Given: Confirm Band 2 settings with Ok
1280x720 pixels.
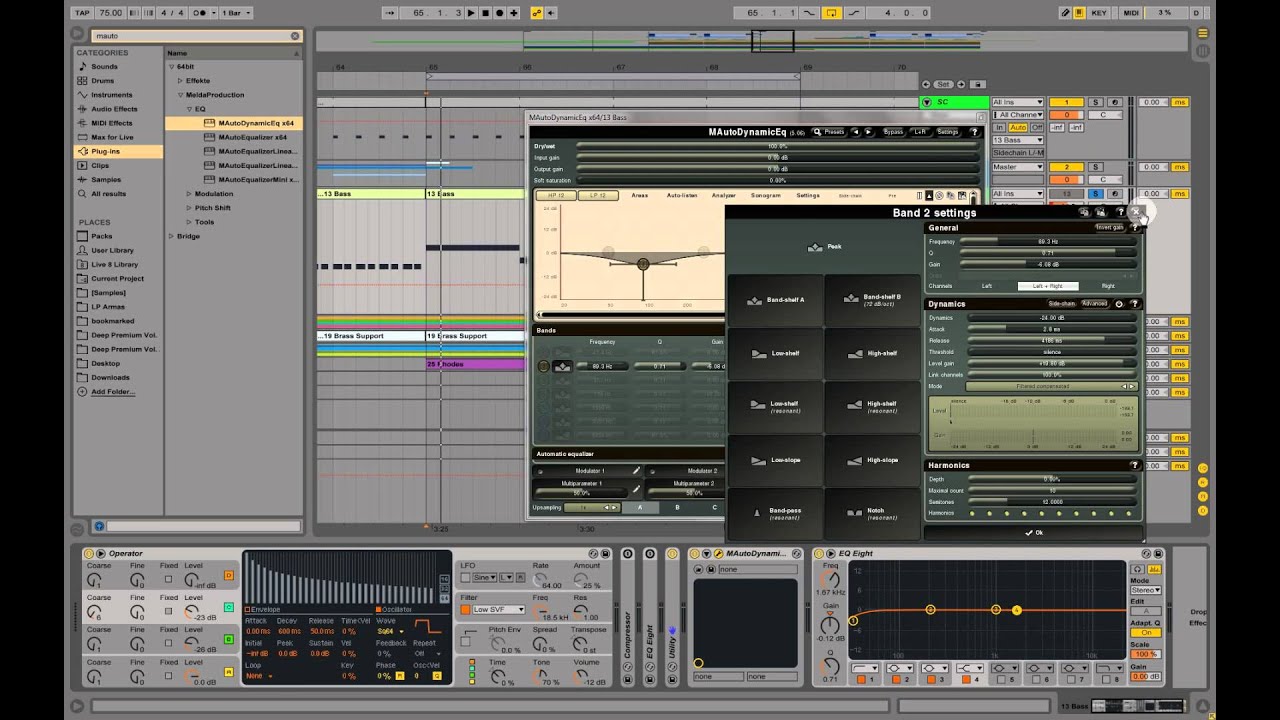Looking at the screenshot, I should tap(1033, 532).
